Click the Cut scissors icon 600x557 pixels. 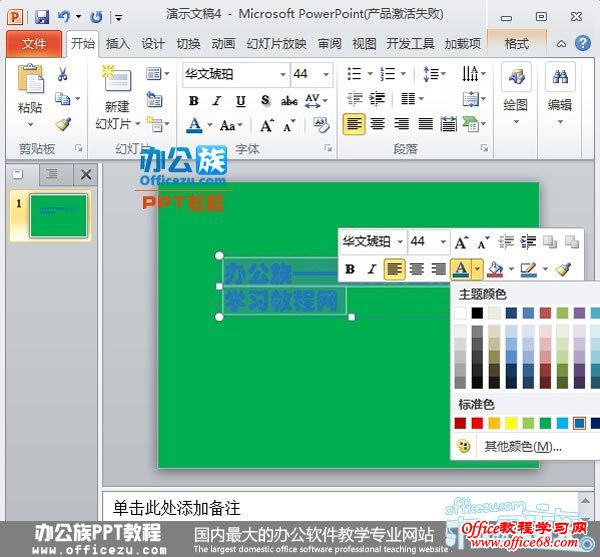coord(62,75)
